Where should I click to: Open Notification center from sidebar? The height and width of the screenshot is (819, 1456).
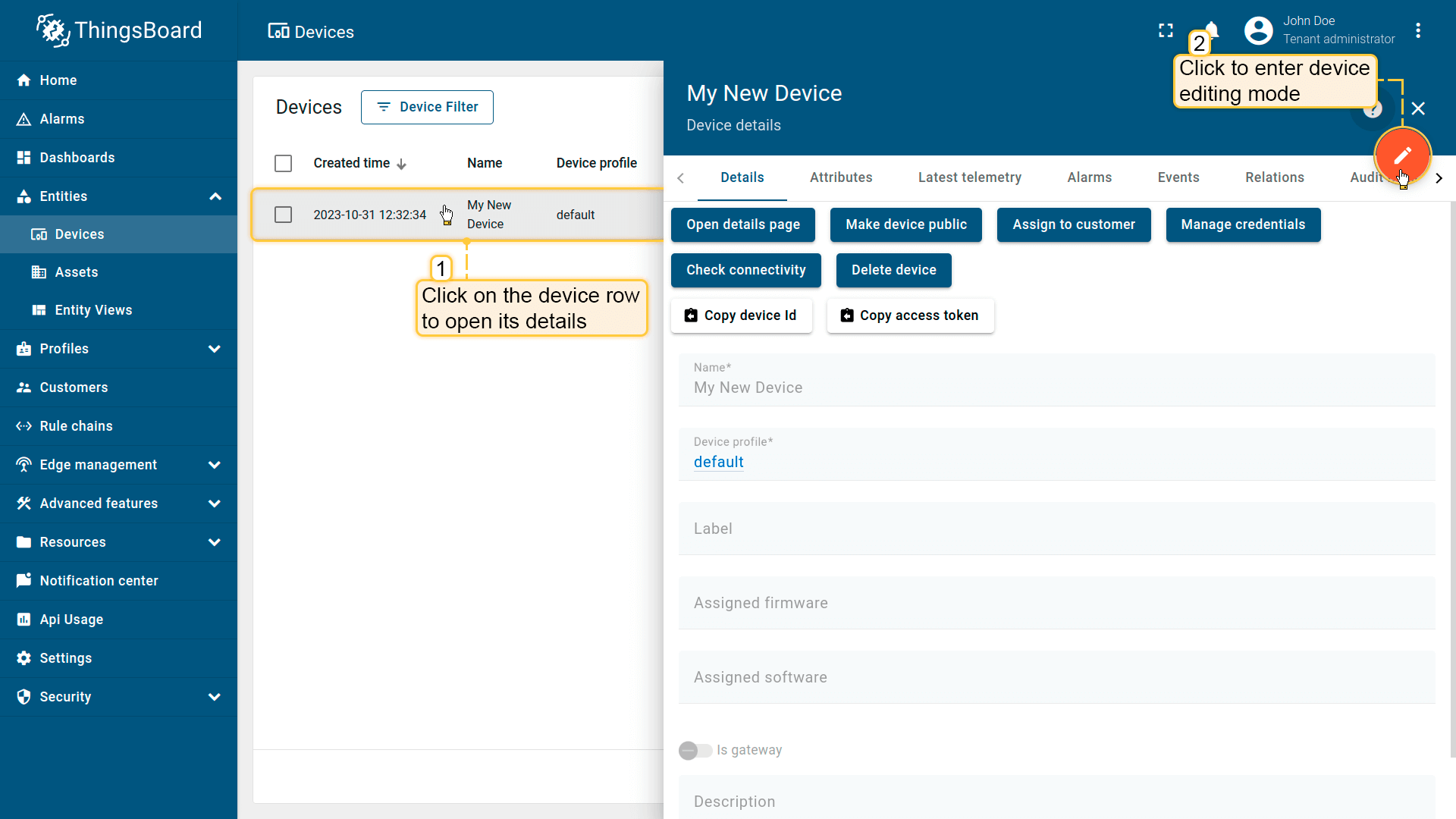click(x=99, y=581)
